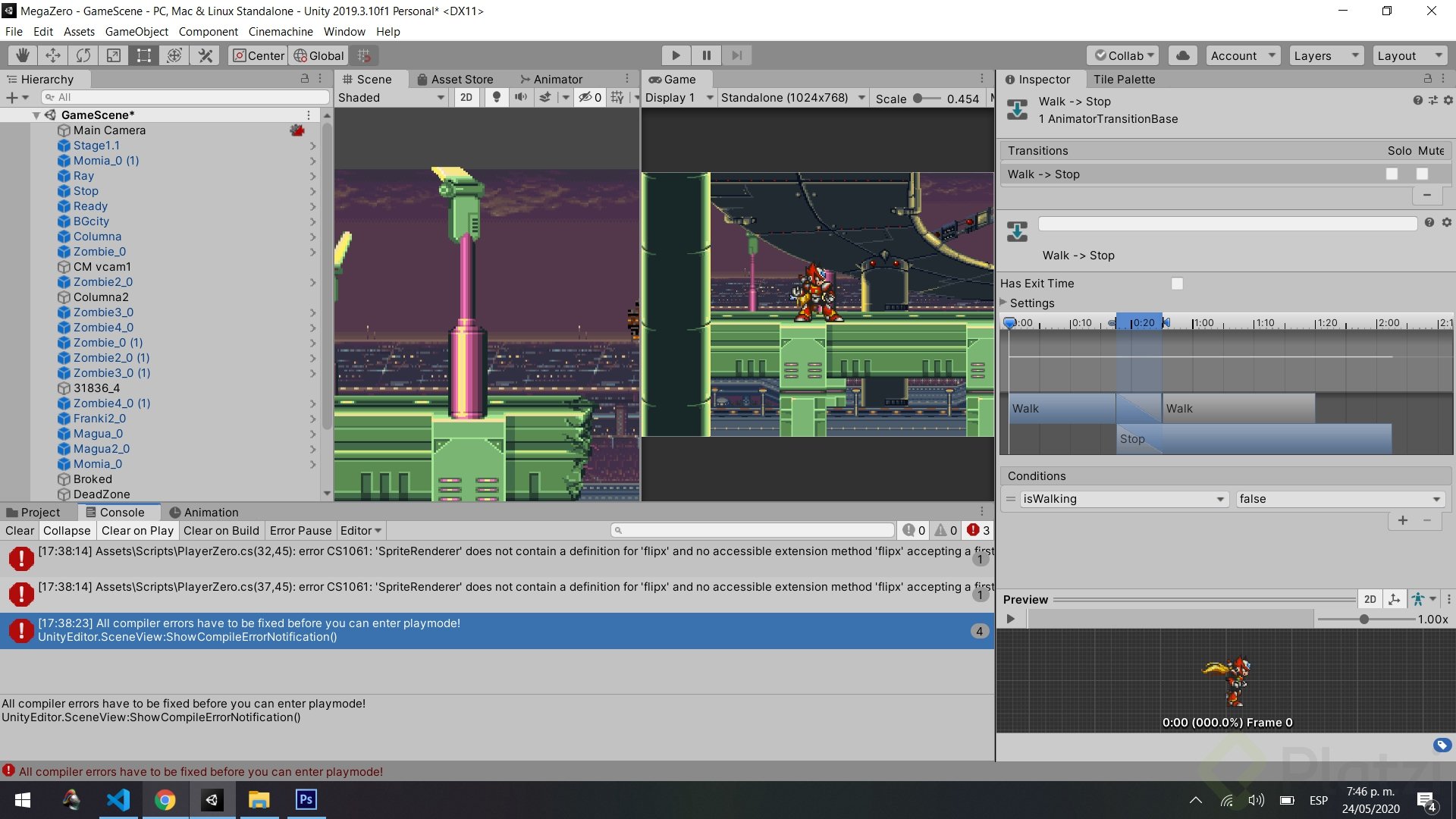Select the Hand tool in toolbar
The width and height of the screenshot is (1456, 819).
point(23,55)
